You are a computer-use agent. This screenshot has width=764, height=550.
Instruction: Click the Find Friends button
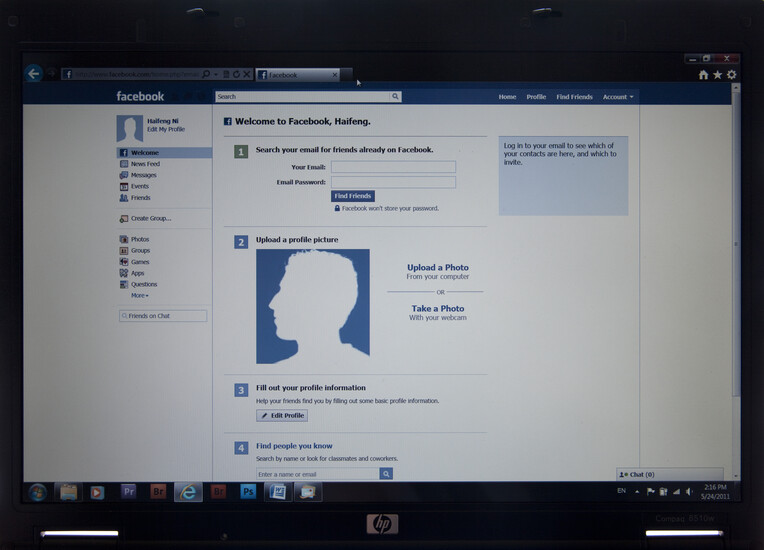pyautogui.click(x=353, y=196)
